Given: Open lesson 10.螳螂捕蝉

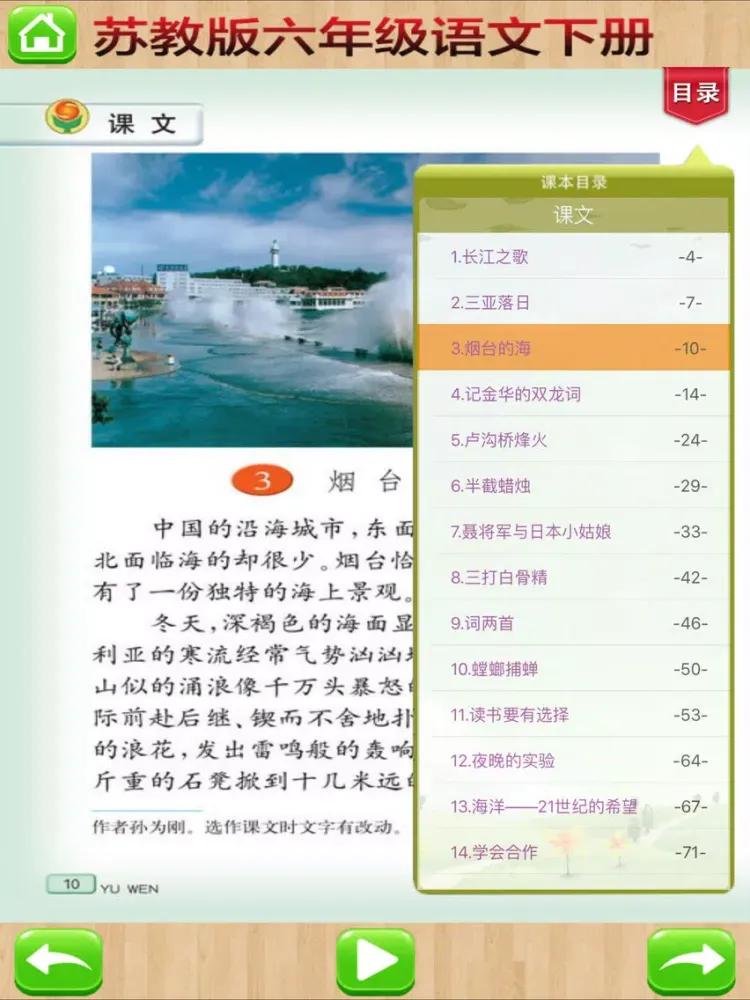Looking at the screenshot, I should pos(573,670).
